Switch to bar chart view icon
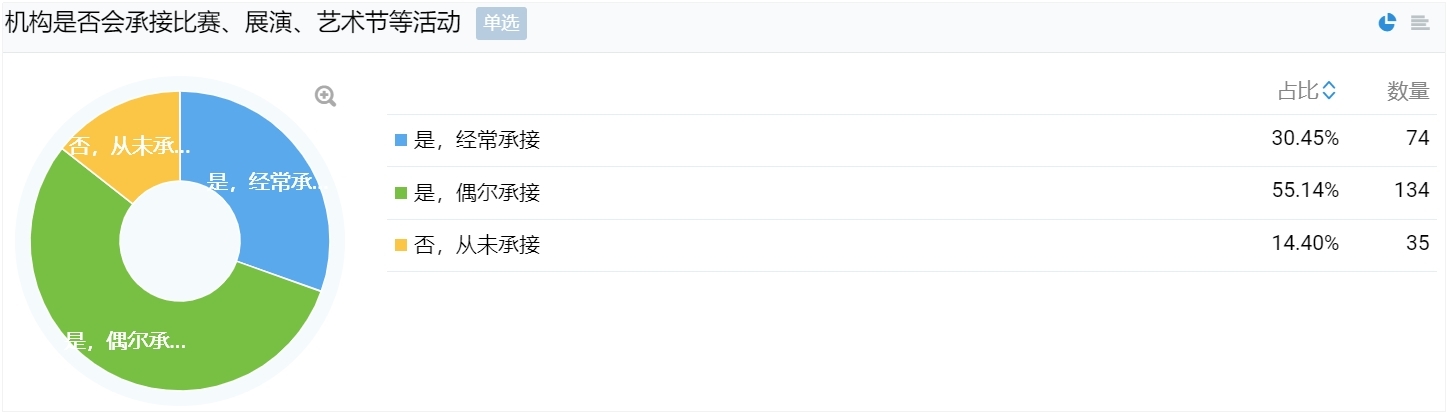1447x413 pixels. 1420,23
